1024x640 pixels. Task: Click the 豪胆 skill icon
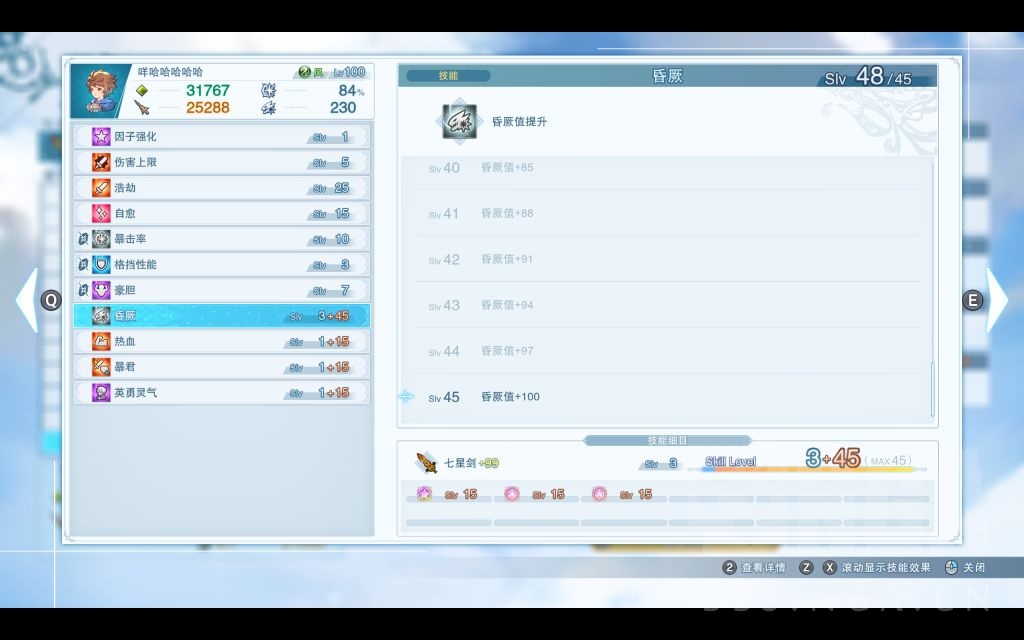[100, 289]
